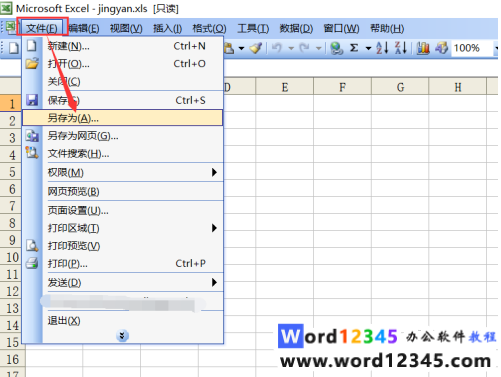
Task: Click the floppy disk save icon
Action: point(32,100)
